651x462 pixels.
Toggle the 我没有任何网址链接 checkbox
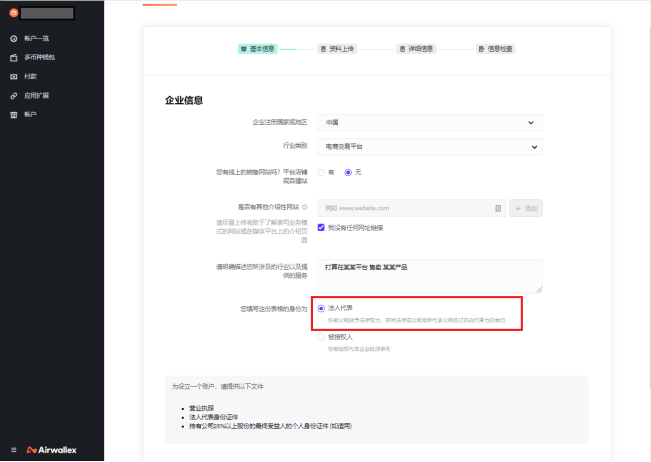pos(322,227)
